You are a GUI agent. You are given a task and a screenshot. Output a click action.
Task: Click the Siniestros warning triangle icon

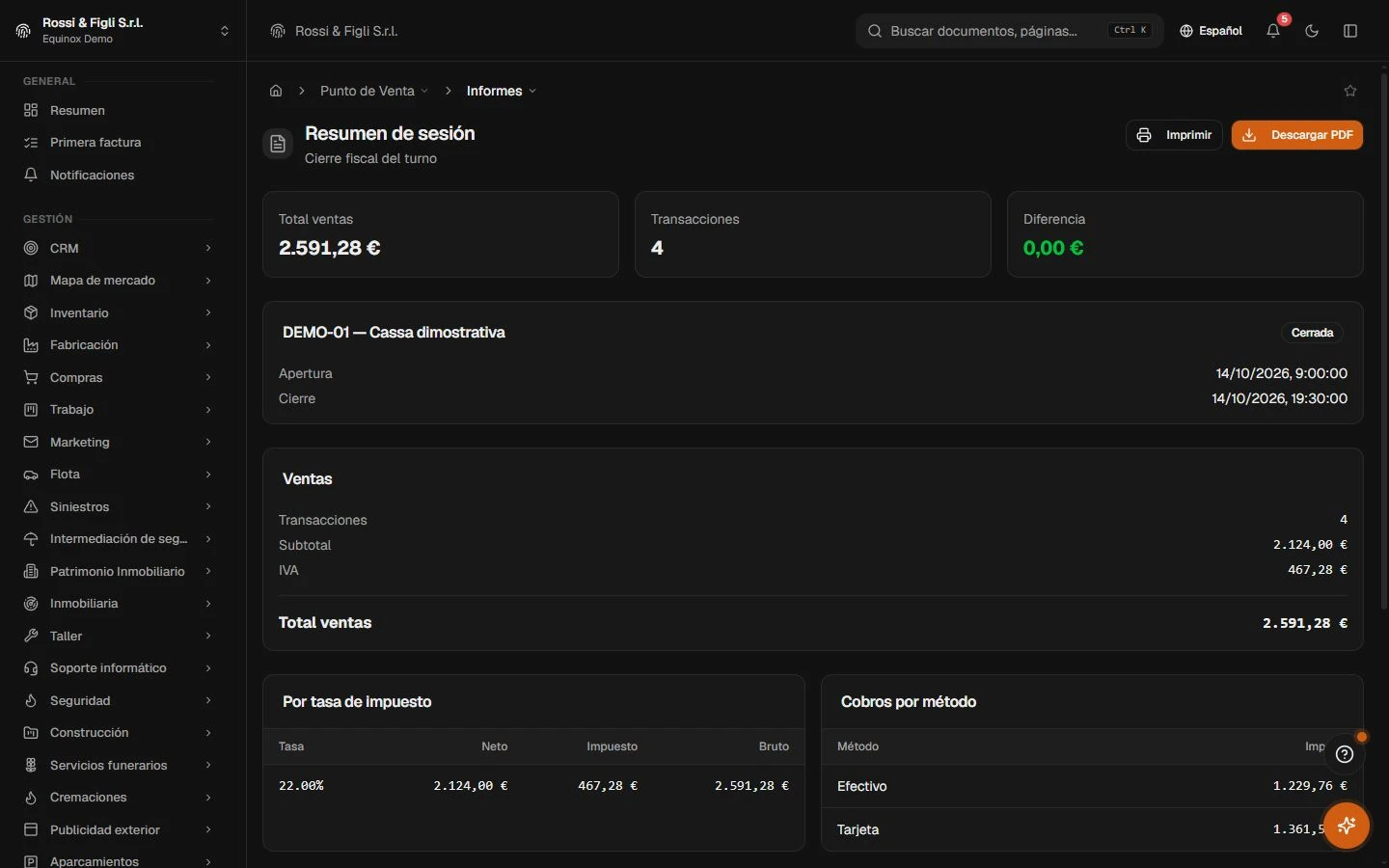point(31,507)
